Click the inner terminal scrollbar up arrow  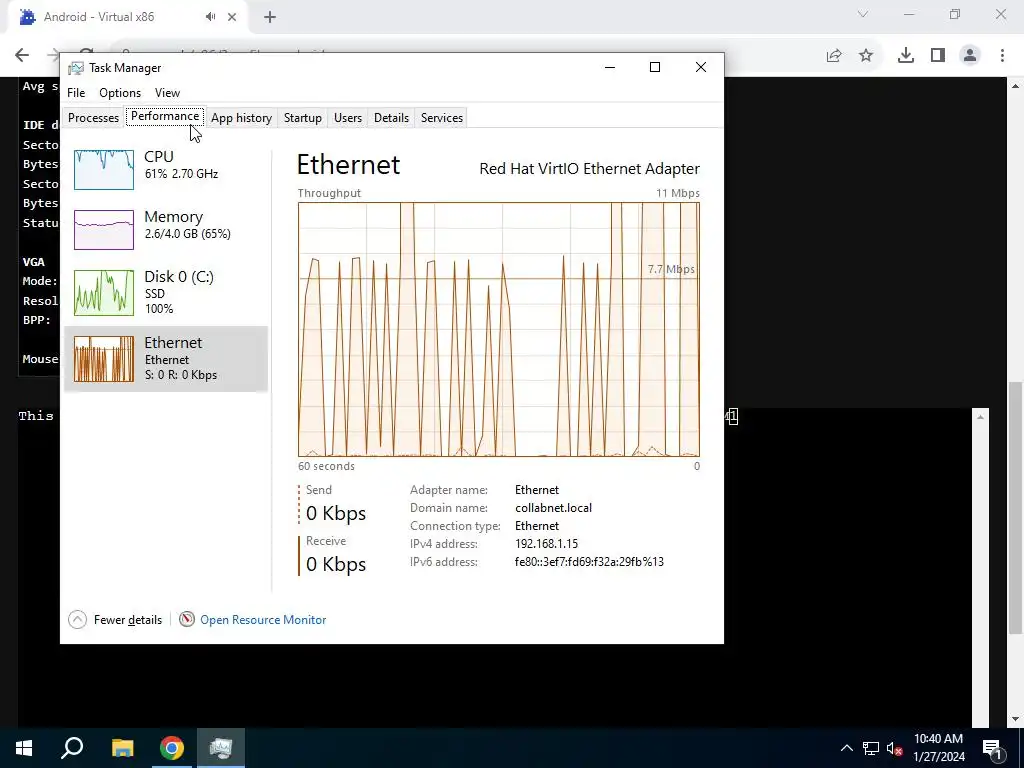tap(980, 417)
